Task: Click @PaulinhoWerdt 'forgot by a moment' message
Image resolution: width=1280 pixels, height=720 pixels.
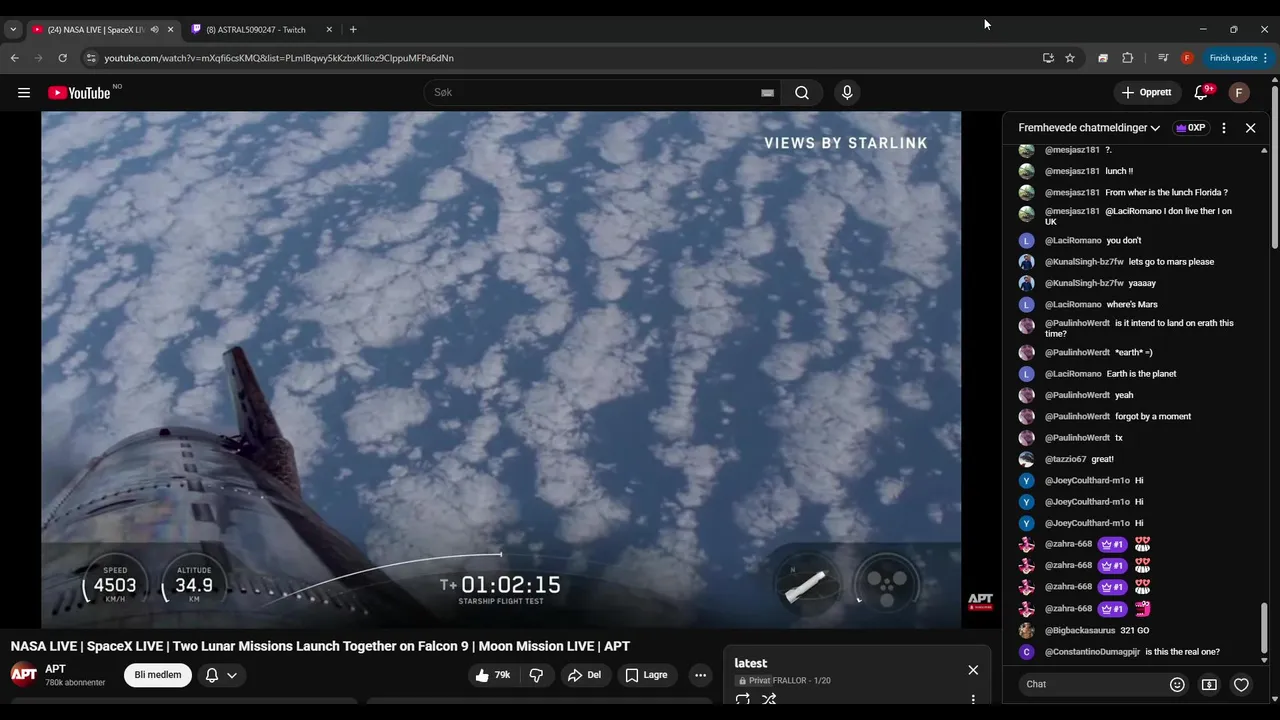Action: coord(1153,417)
